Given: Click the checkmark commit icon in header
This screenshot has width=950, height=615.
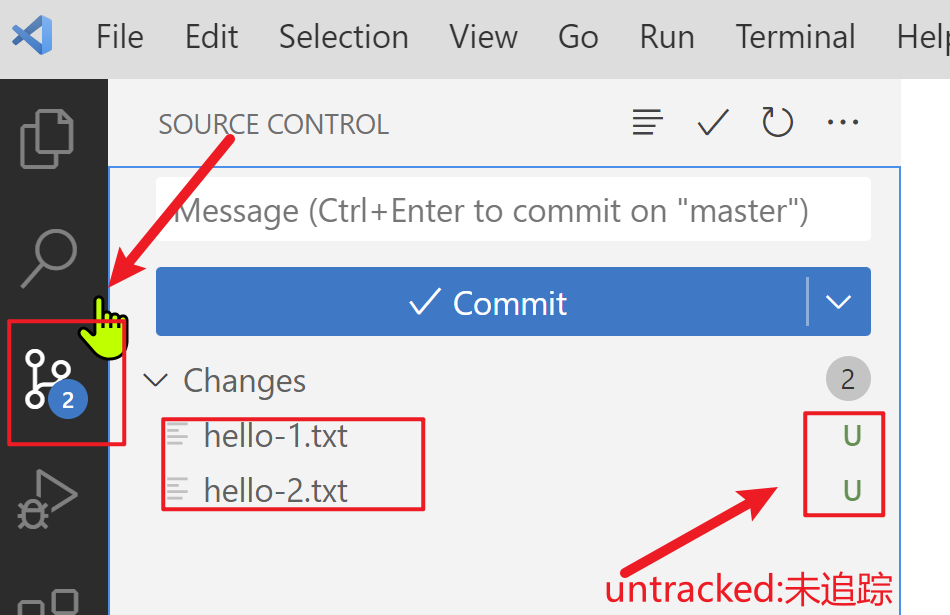Looking at the screenshot, I should (713, 123).
